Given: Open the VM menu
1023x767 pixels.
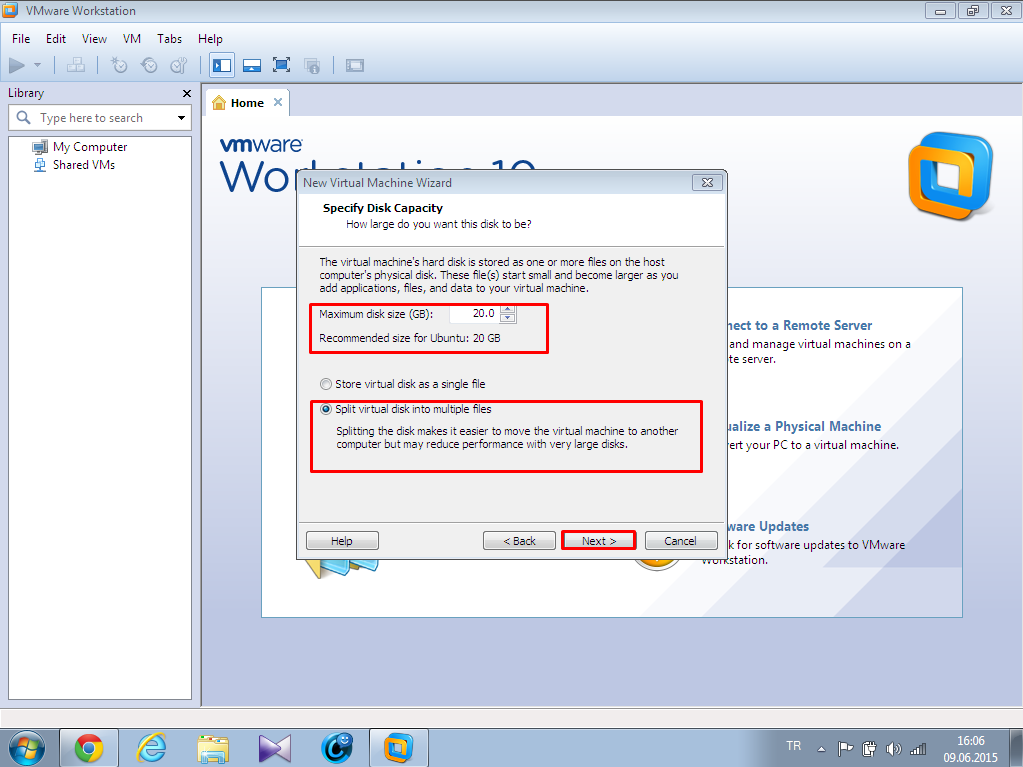Looking at the screenshot, I should point(132,38).
